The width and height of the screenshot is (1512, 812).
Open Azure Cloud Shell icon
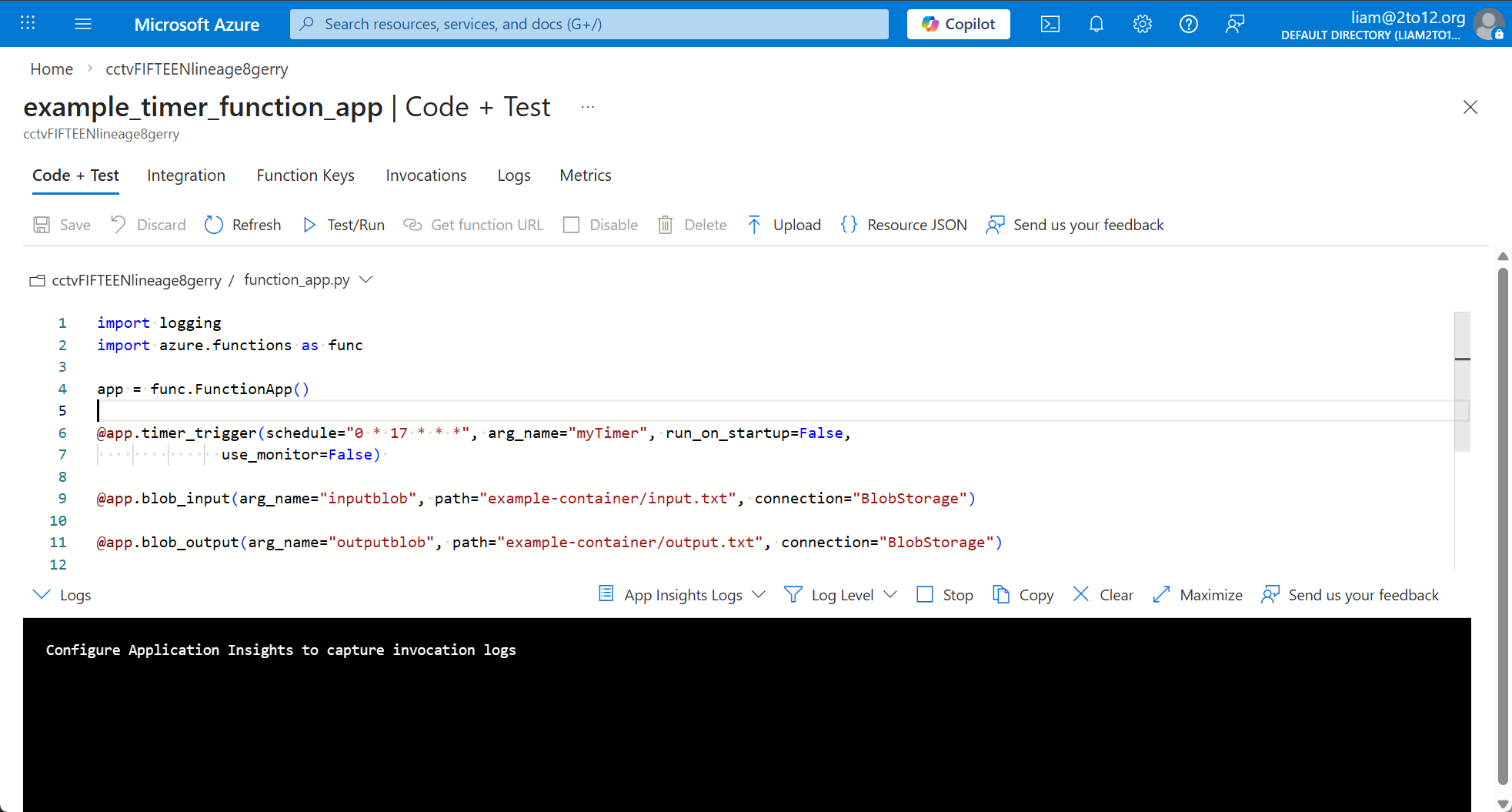pyautogui.click(x=1050, y=24)
